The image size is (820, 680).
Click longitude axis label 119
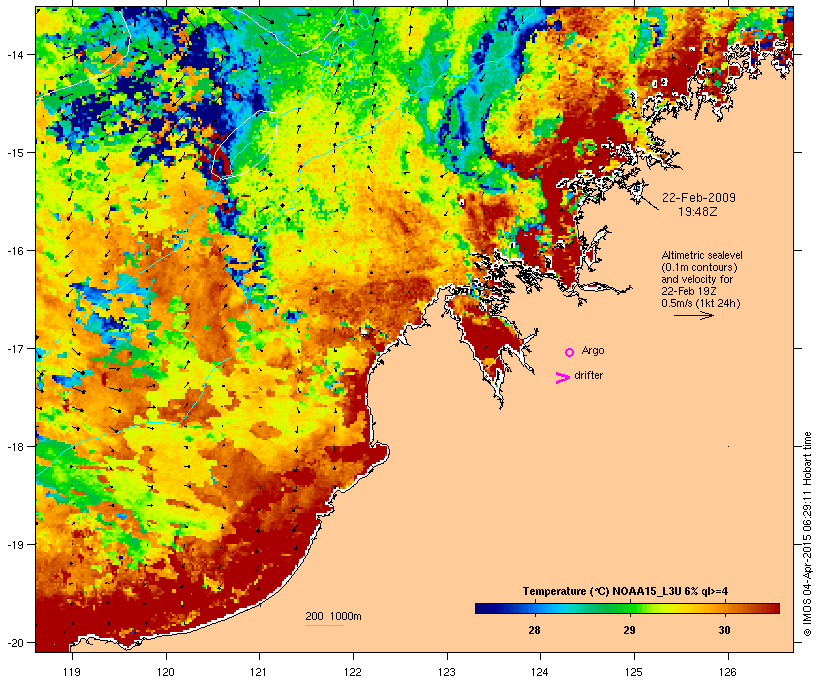tap(72, 672)
